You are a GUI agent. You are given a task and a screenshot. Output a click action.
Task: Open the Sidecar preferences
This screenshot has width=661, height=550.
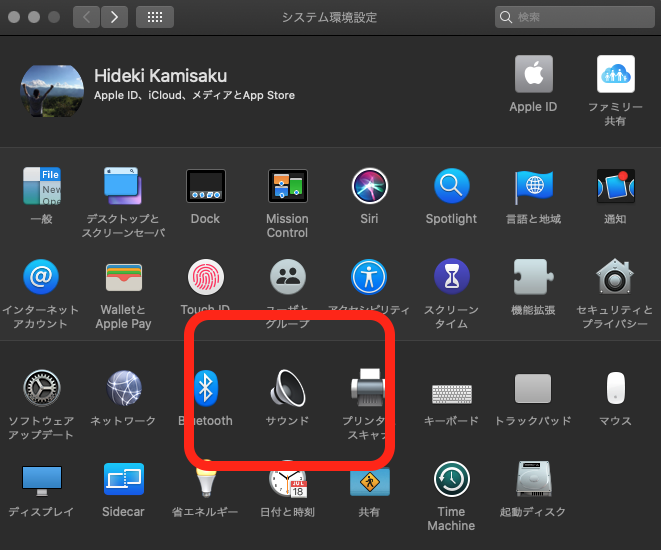click(x=124, y=479)
